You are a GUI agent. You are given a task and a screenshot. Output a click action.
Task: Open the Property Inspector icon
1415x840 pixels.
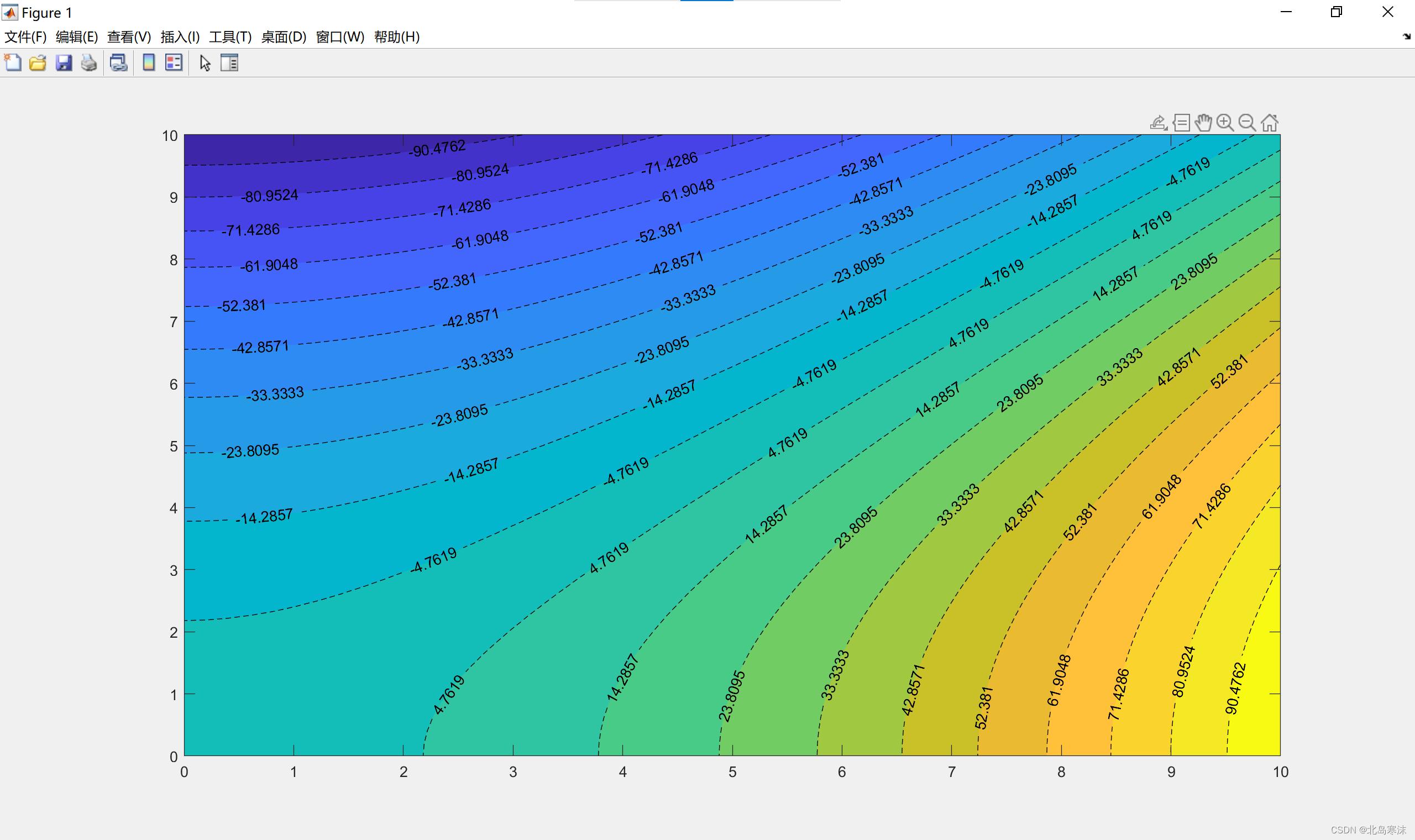pyautogui.click(x=229, y=62)
